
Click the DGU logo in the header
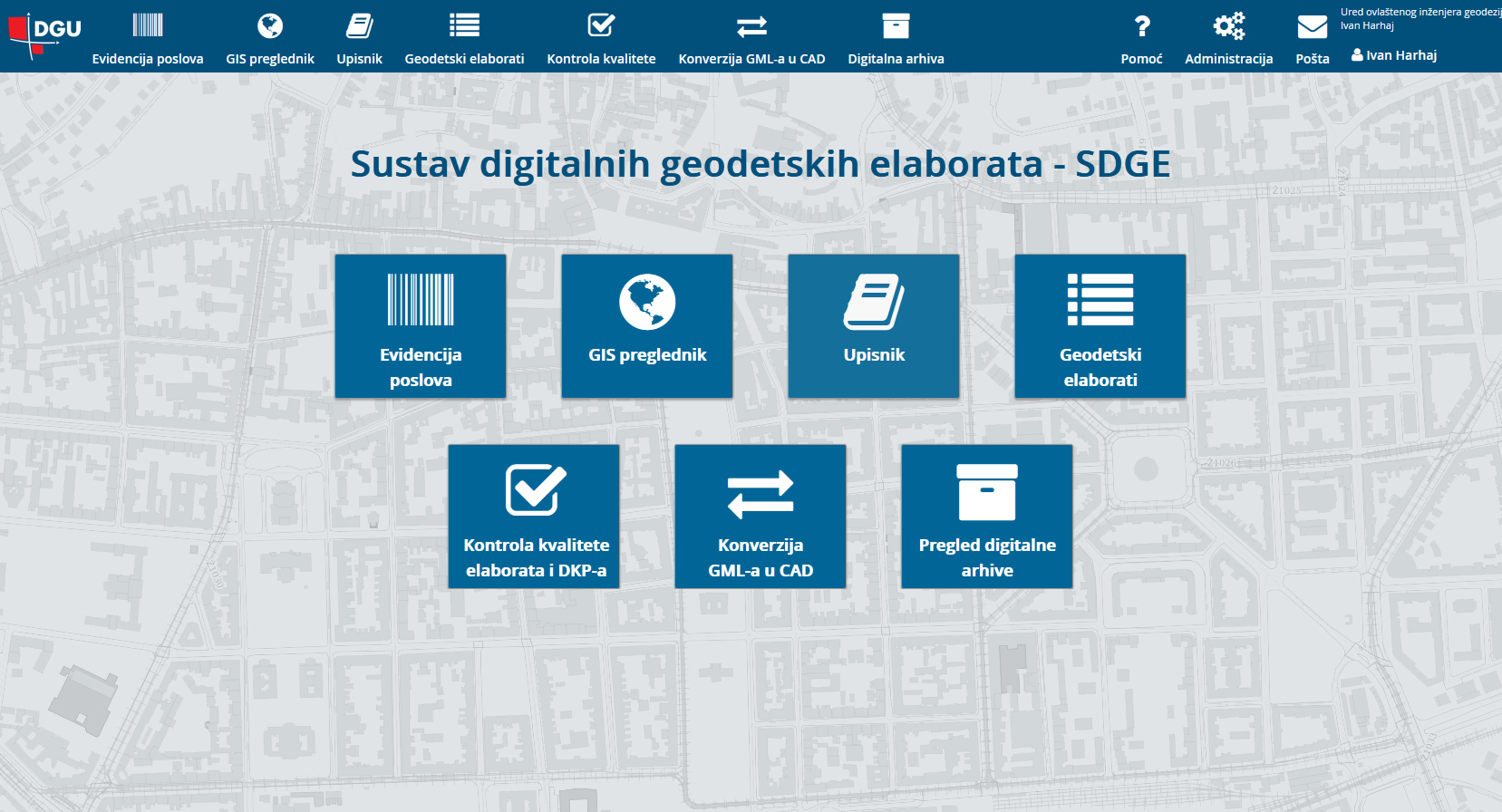tap(44, 34)
